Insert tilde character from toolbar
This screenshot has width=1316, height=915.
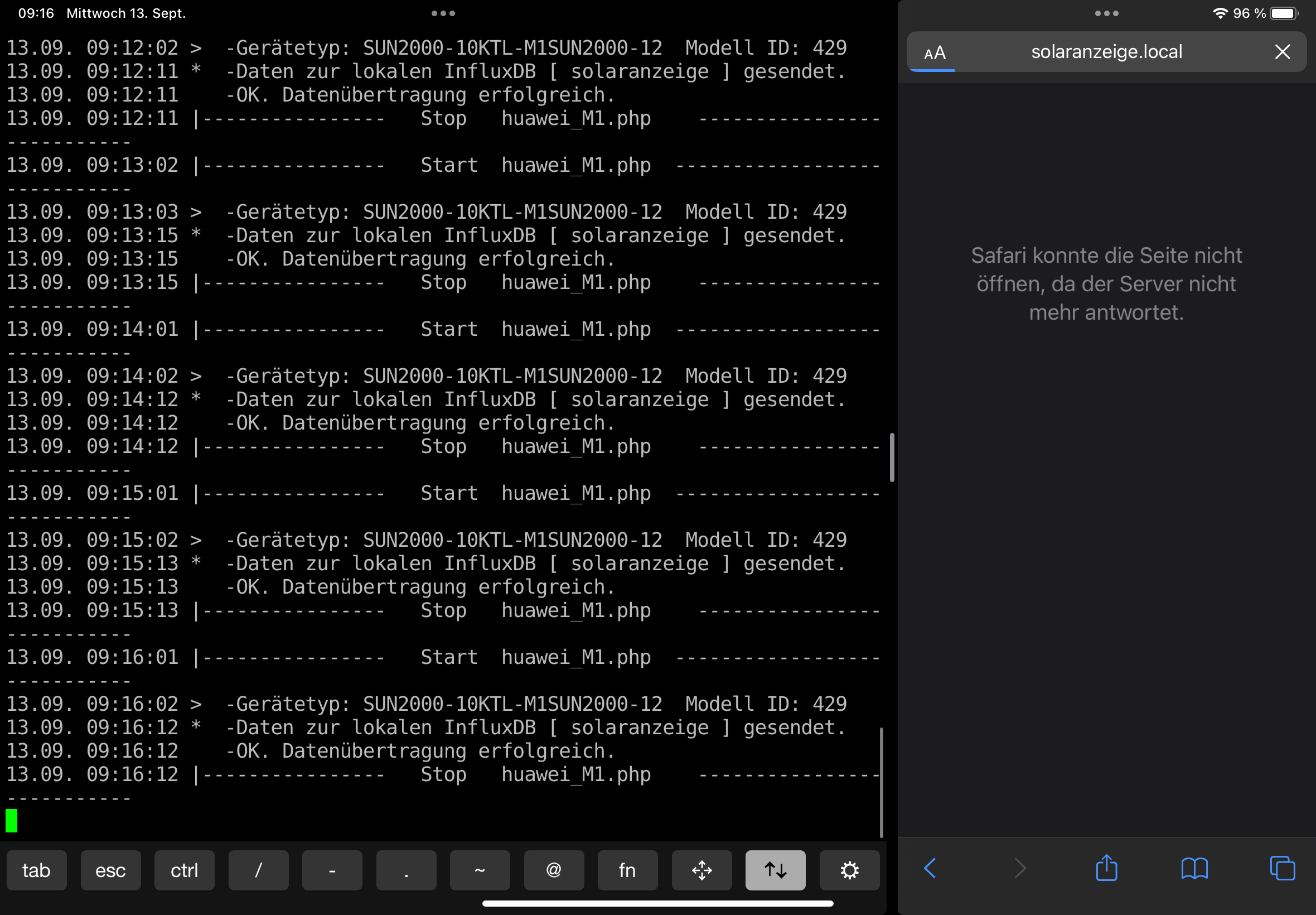point(480,870)
